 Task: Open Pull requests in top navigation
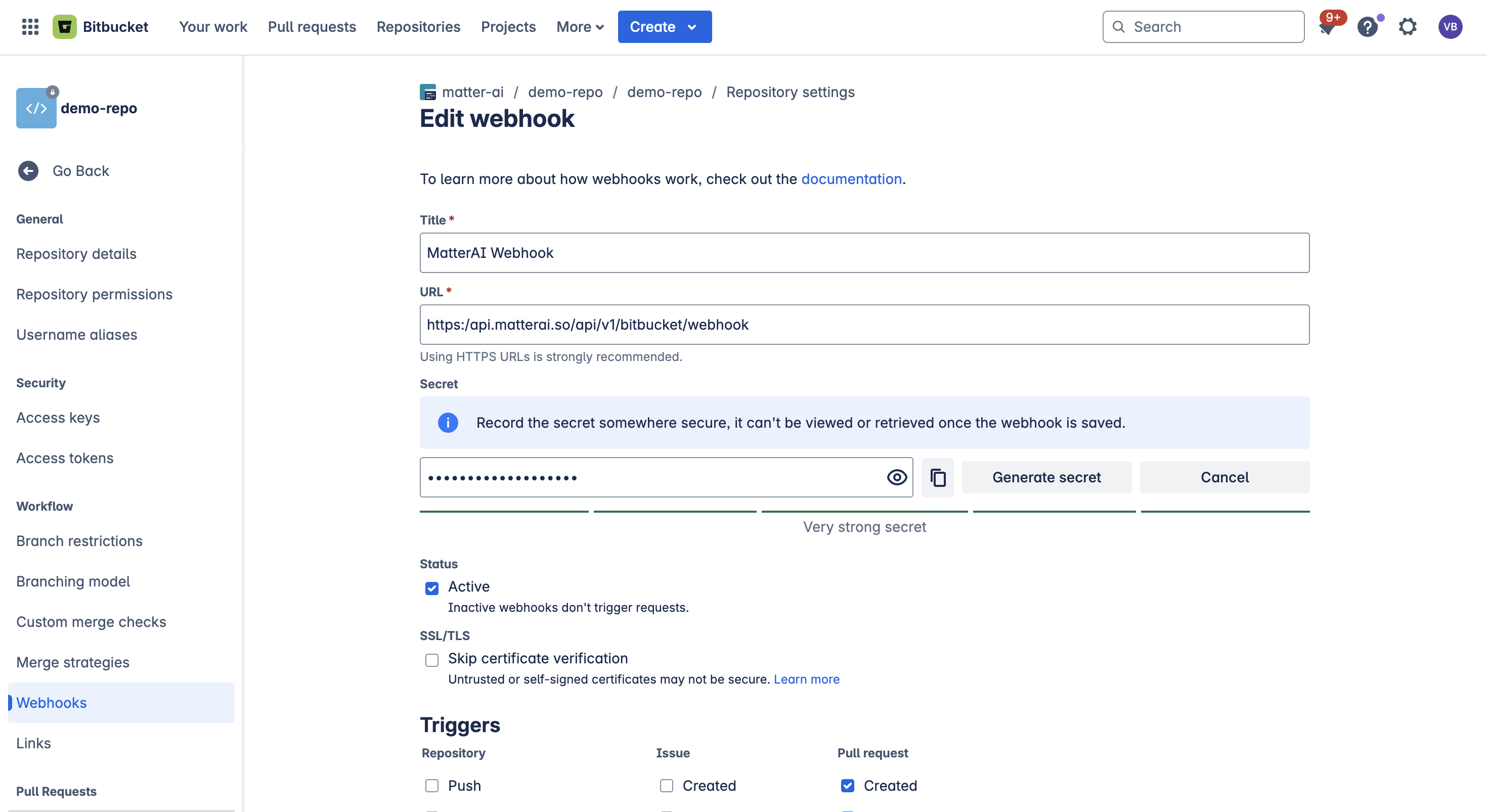[x=312, y=27]
